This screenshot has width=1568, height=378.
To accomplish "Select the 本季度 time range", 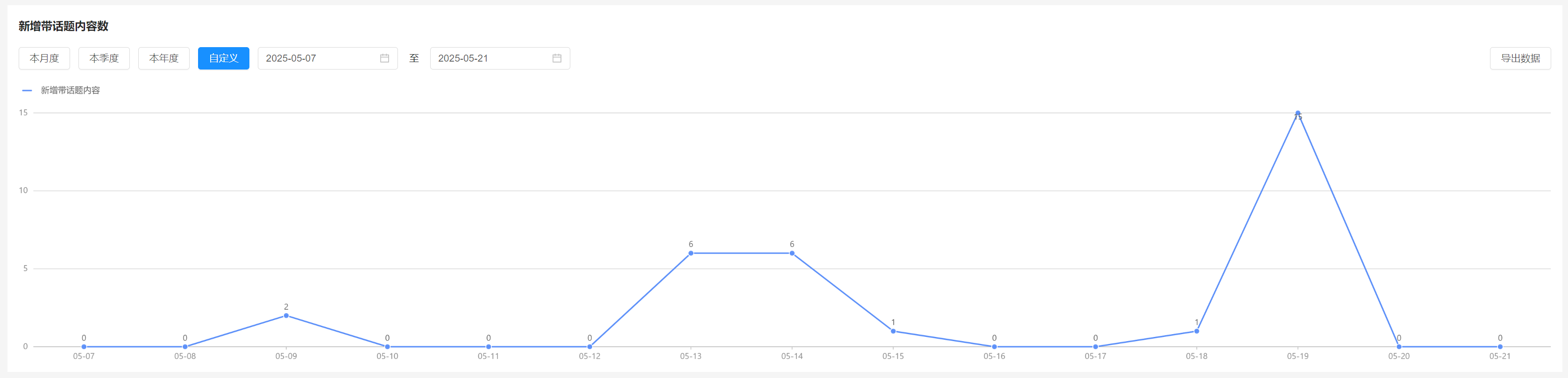I will click(104, 58).
